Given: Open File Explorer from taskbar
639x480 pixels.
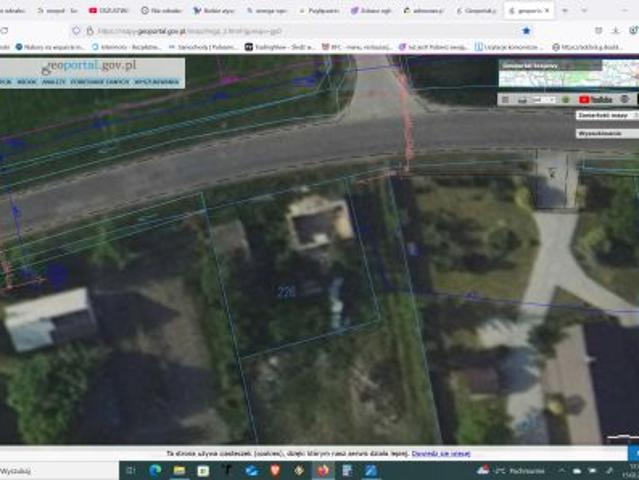Looking at the screenshot, I should coord(179,471).
